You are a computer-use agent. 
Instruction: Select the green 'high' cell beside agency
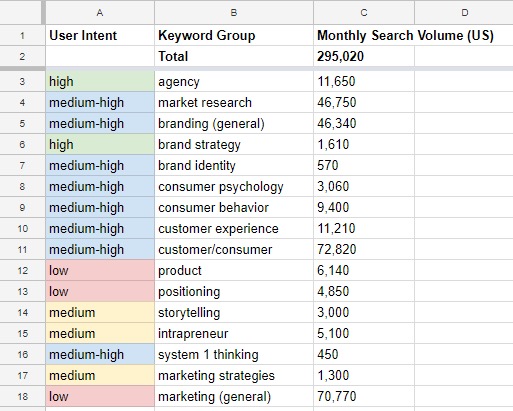pyautogui.click(x=100, y=81)
